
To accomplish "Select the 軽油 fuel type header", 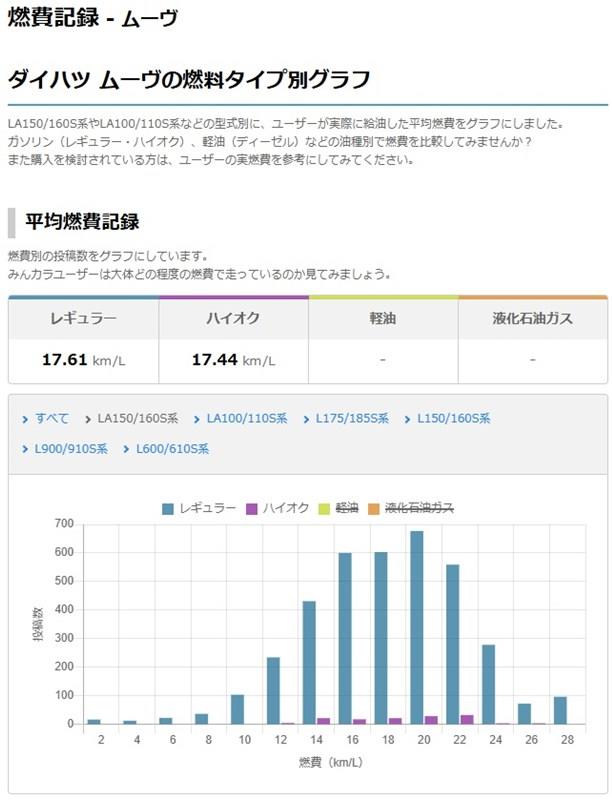I will point(383,318).
